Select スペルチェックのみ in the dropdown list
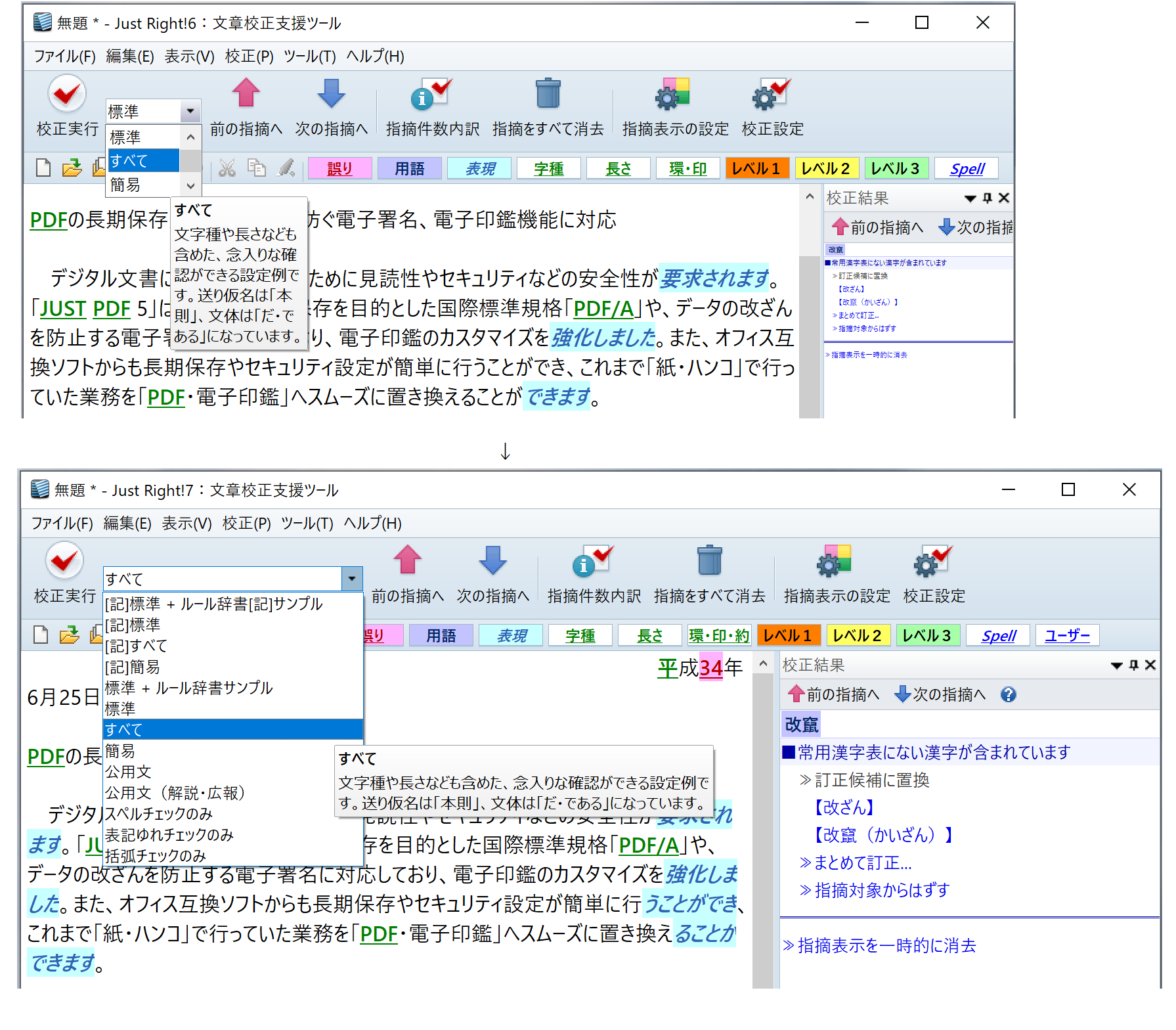The width and height of the screenshot is (1176, 1030). 232,814
